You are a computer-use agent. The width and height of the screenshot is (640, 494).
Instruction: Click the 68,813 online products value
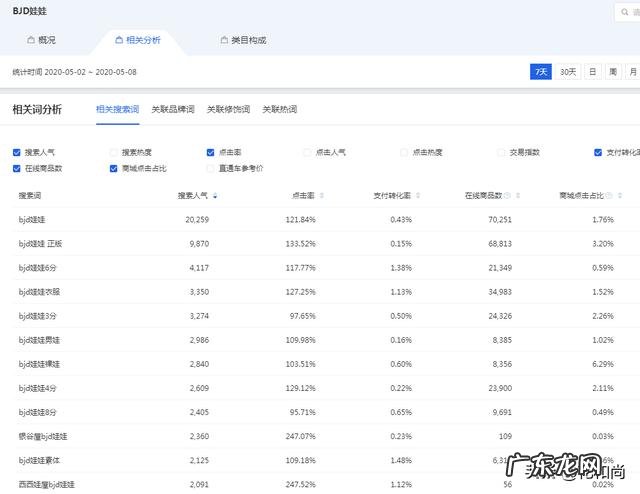500,244
